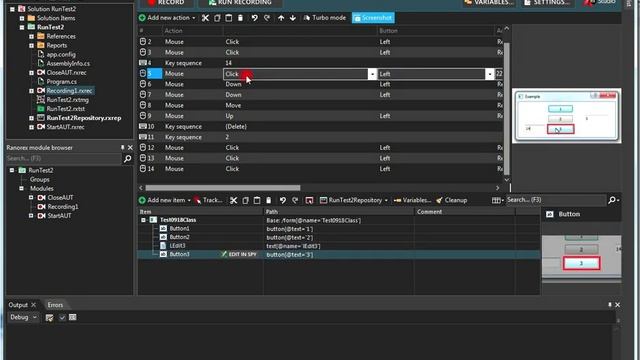This screenshot has width=640, height=360.
Task: Click the repository Search field
Action: click(555, 200)
